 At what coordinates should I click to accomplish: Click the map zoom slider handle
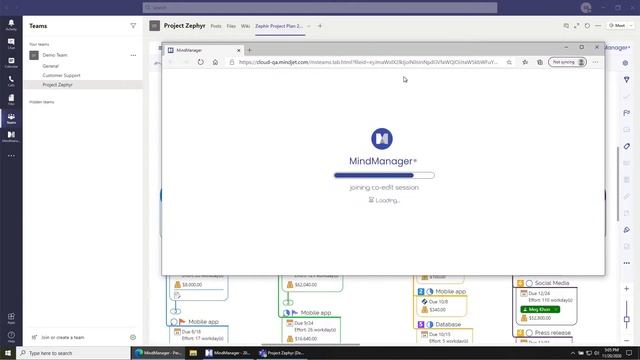coord(627,319)
